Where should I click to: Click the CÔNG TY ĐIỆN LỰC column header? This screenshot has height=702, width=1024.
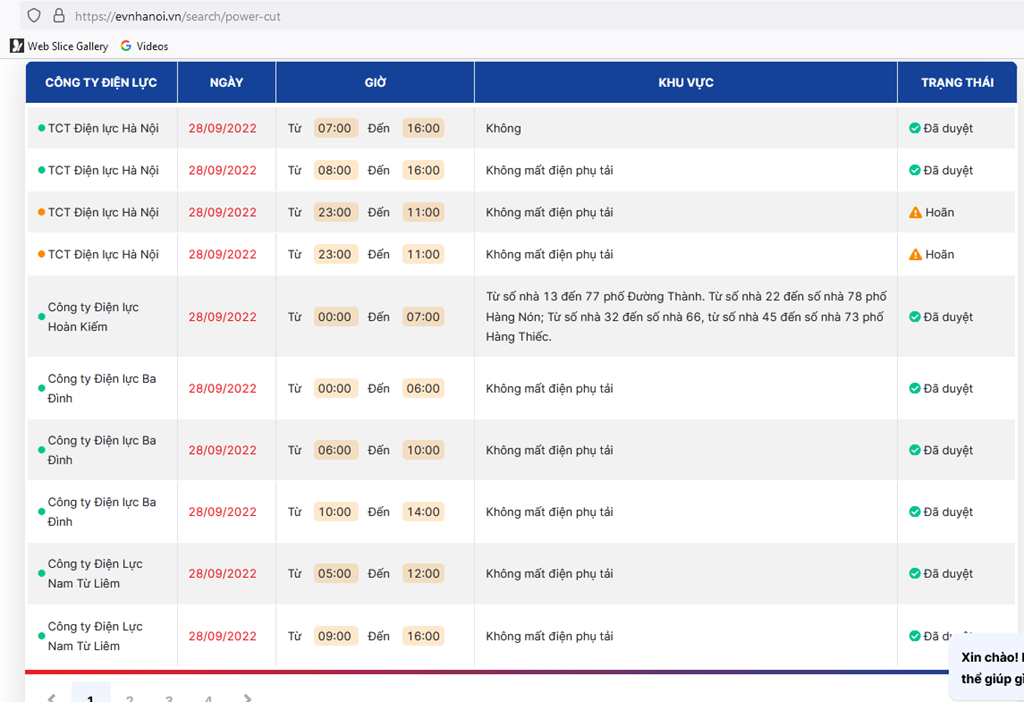tap(101, 82)
